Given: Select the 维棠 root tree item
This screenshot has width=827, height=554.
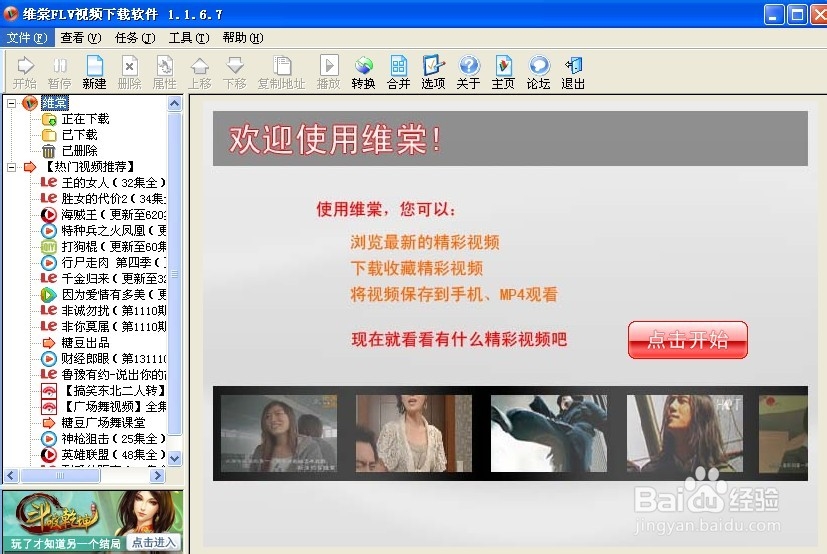Looking at the screenshot, I should [54, 103].
